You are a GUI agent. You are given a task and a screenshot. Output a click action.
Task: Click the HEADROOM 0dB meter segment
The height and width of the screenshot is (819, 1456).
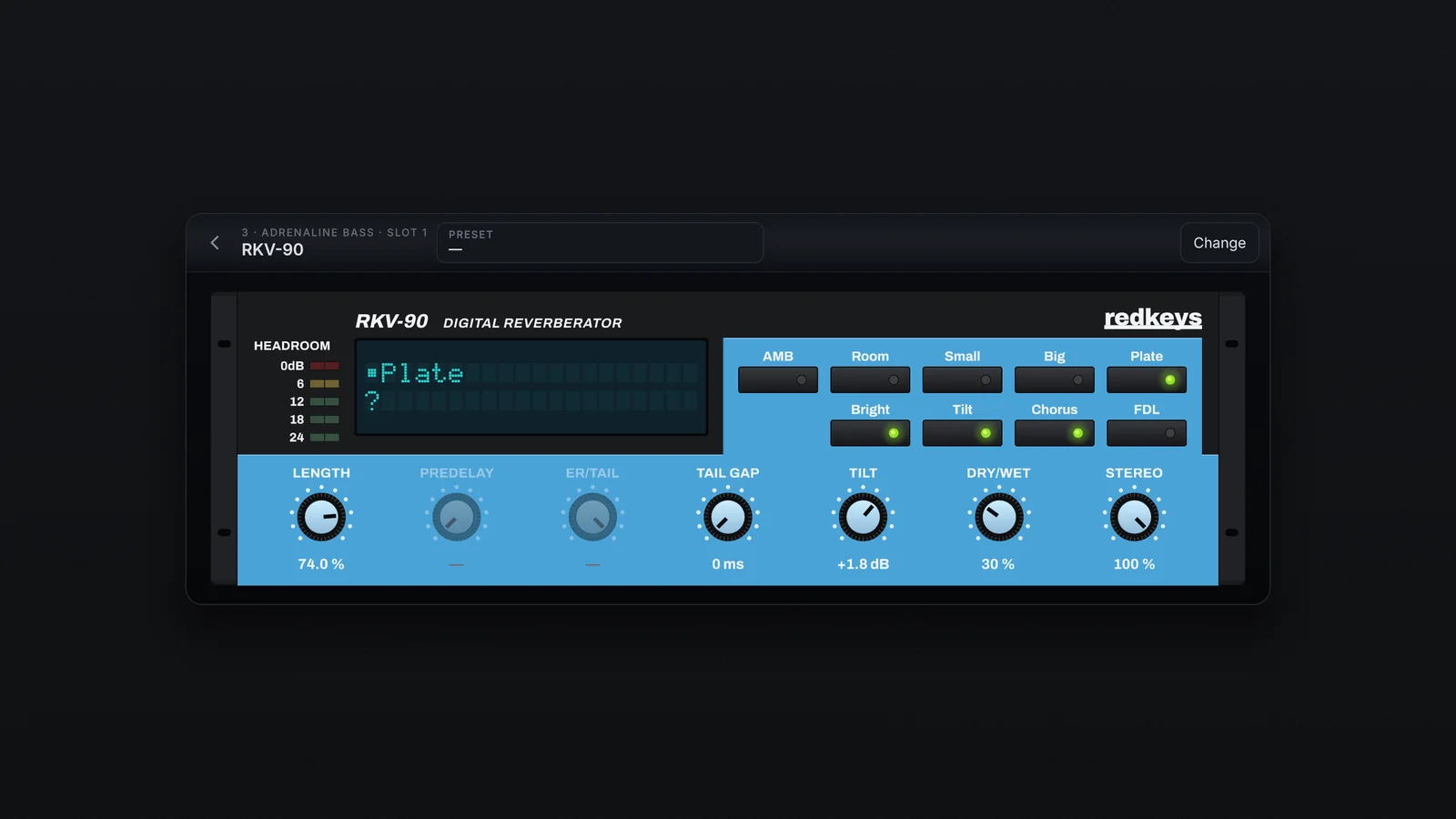point(324,366)
